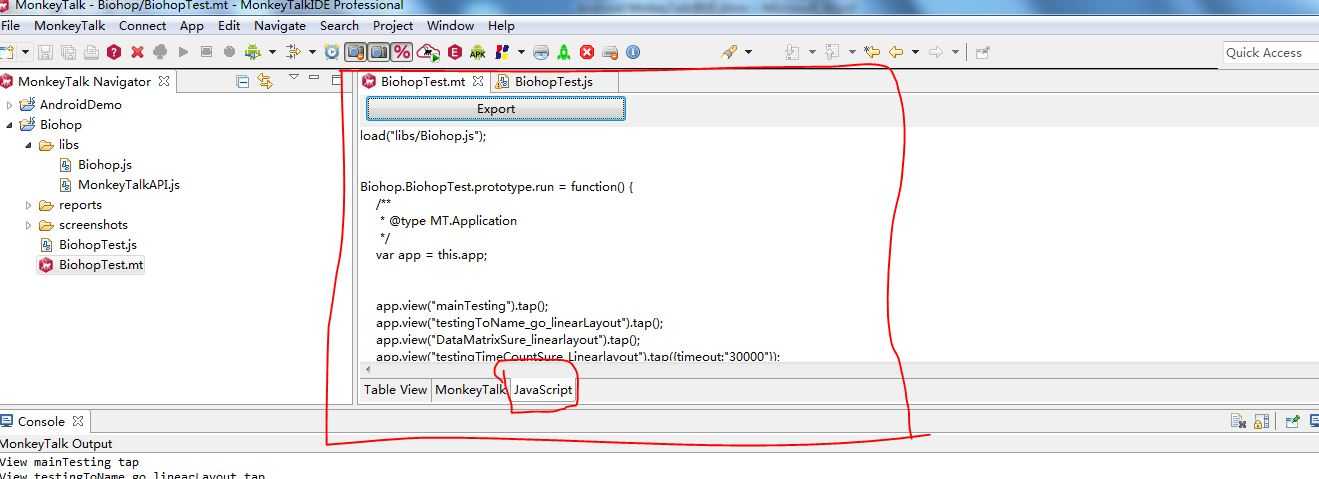
Task: Click the Console view tab
Action: 42,421
